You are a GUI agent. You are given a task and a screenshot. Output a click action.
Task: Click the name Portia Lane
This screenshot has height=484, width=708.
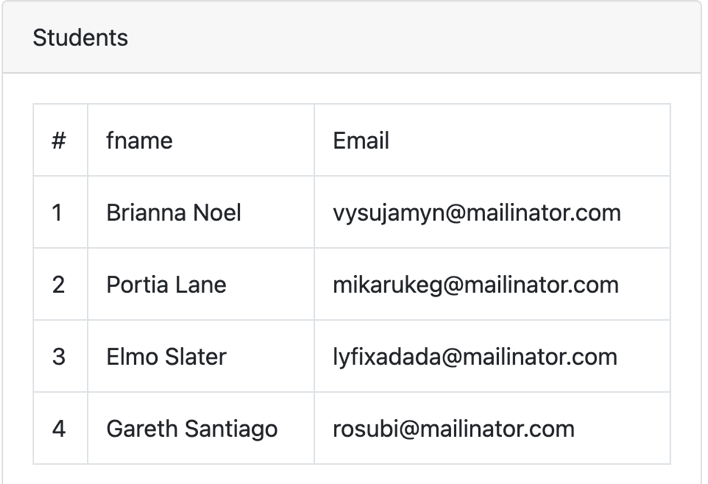[x=166, y=285]
